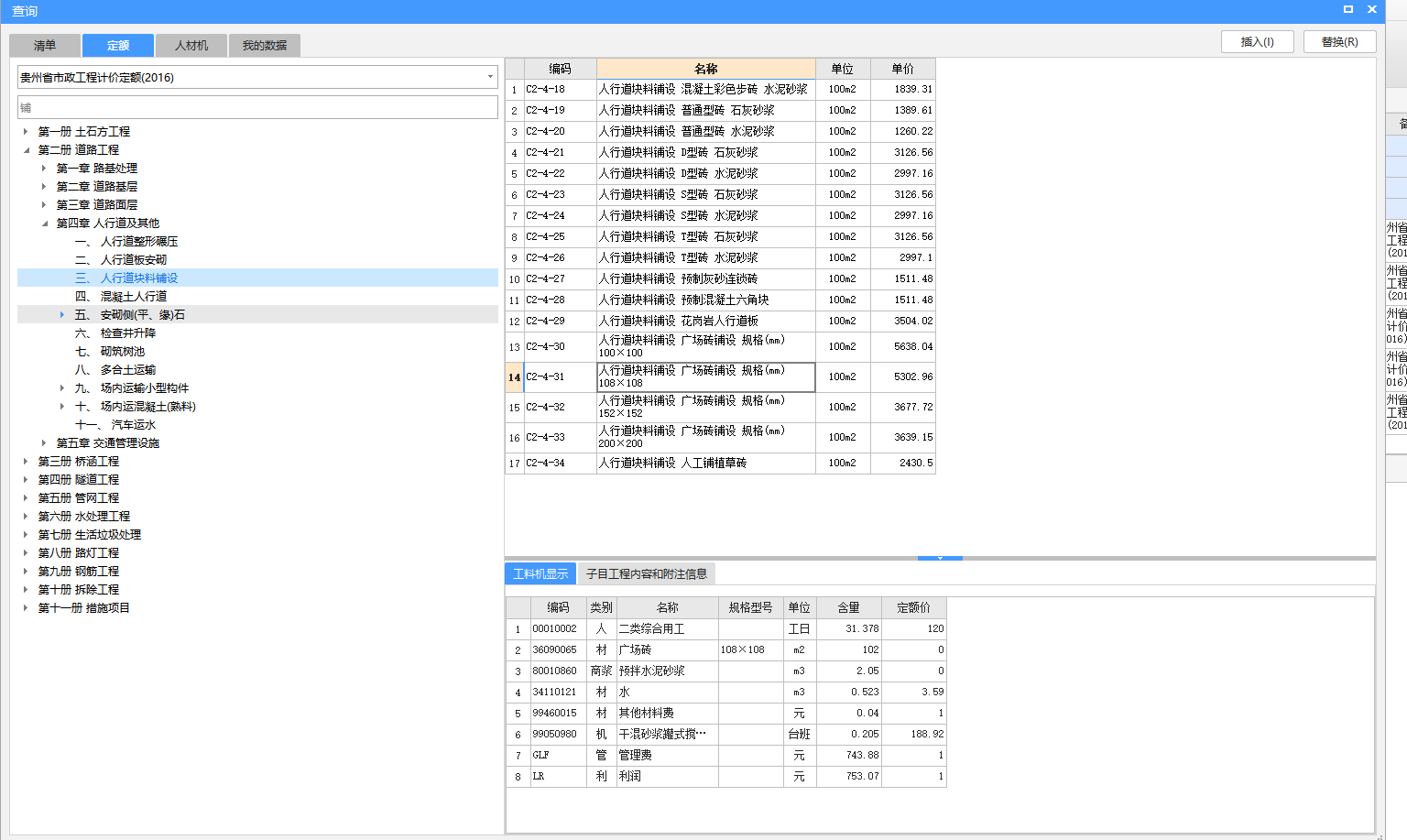Collapse 第四章 人行道及其他
This screenshot has height=840, width=1407.
pyautogui.click(x=44, y=223)
